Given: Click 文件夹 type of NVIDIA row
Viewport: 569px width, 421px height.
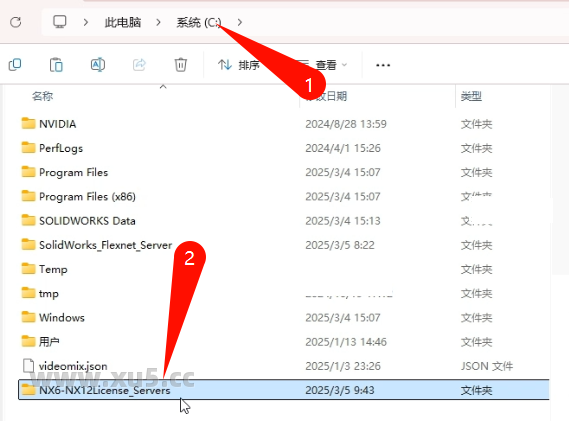Looking at the screenshot, I should pyautogui.click(x=476, y=124).
